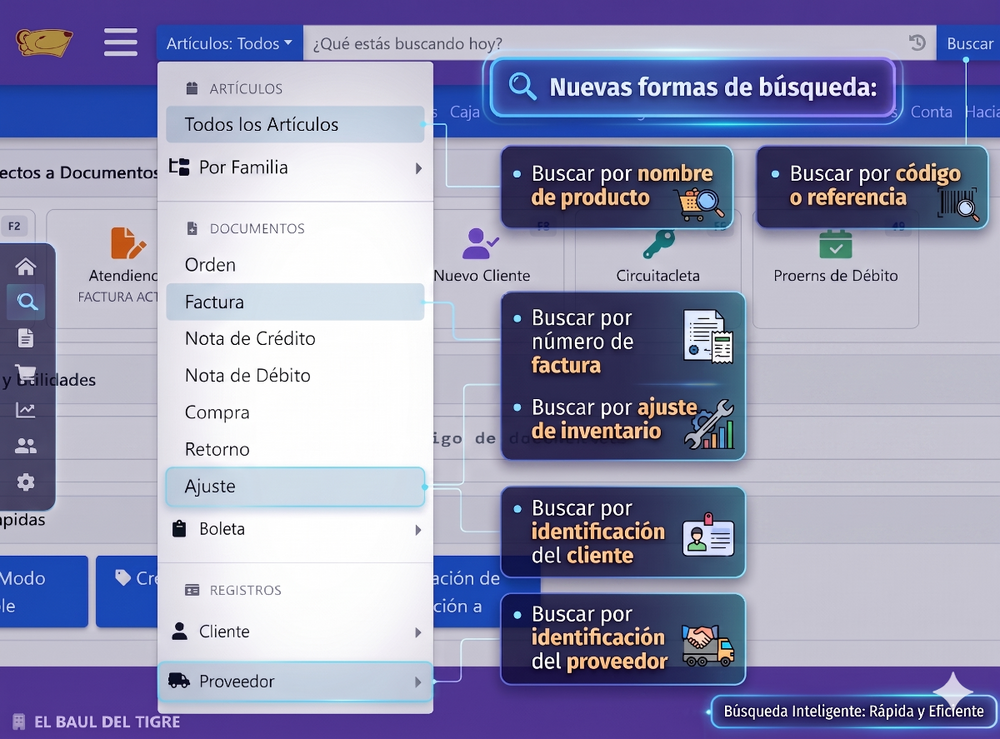Click the Nuevo Cliente person icon
1000x739 pixels.
(480, 243)
